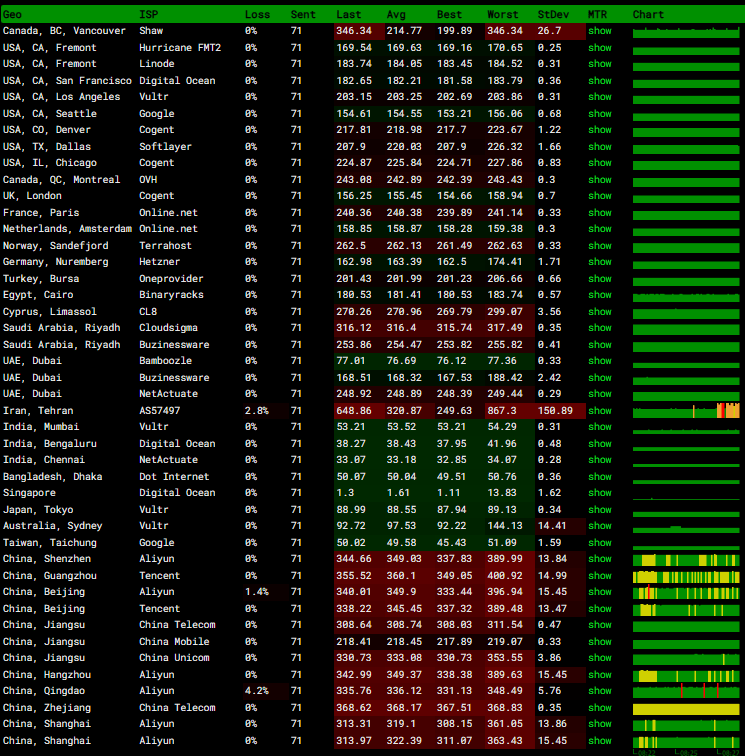The width and height of the screenshot is (745, 756).
Task: Show MTR for Denver Cogent
Action: coord(599,130)
